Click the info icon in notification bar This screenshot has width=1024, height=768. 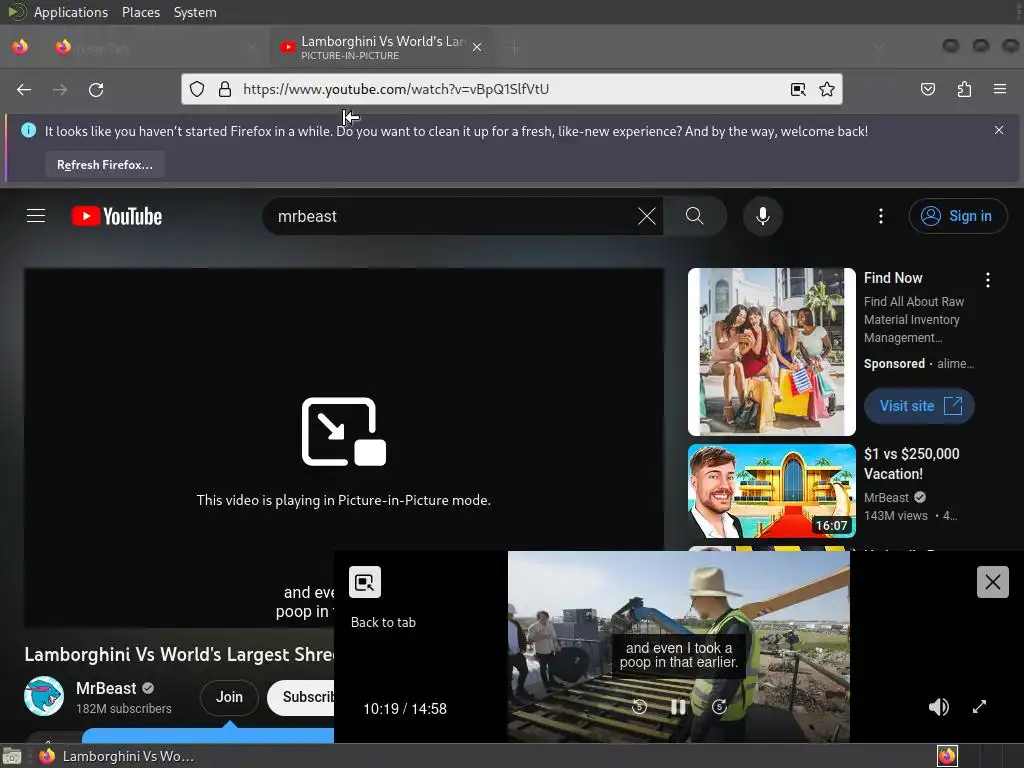click(x=28, y=131)
